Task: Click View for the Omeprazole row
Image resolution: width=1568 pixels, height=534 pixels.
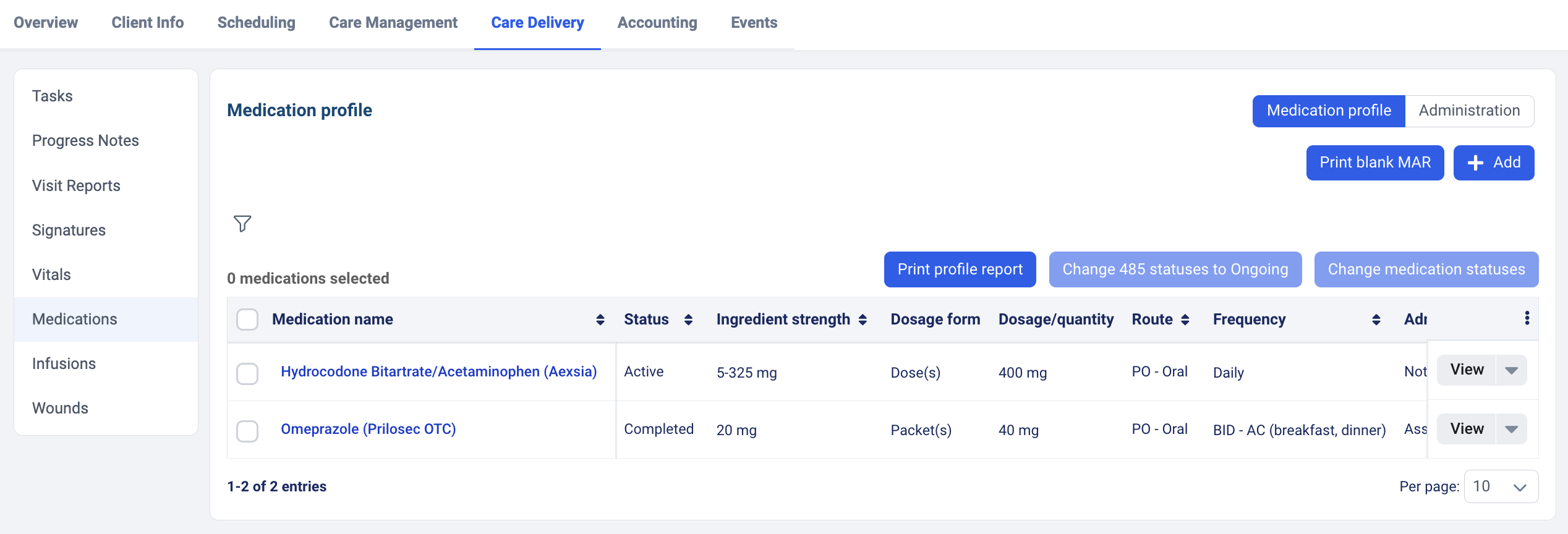Action: (x=1467, y=429)
